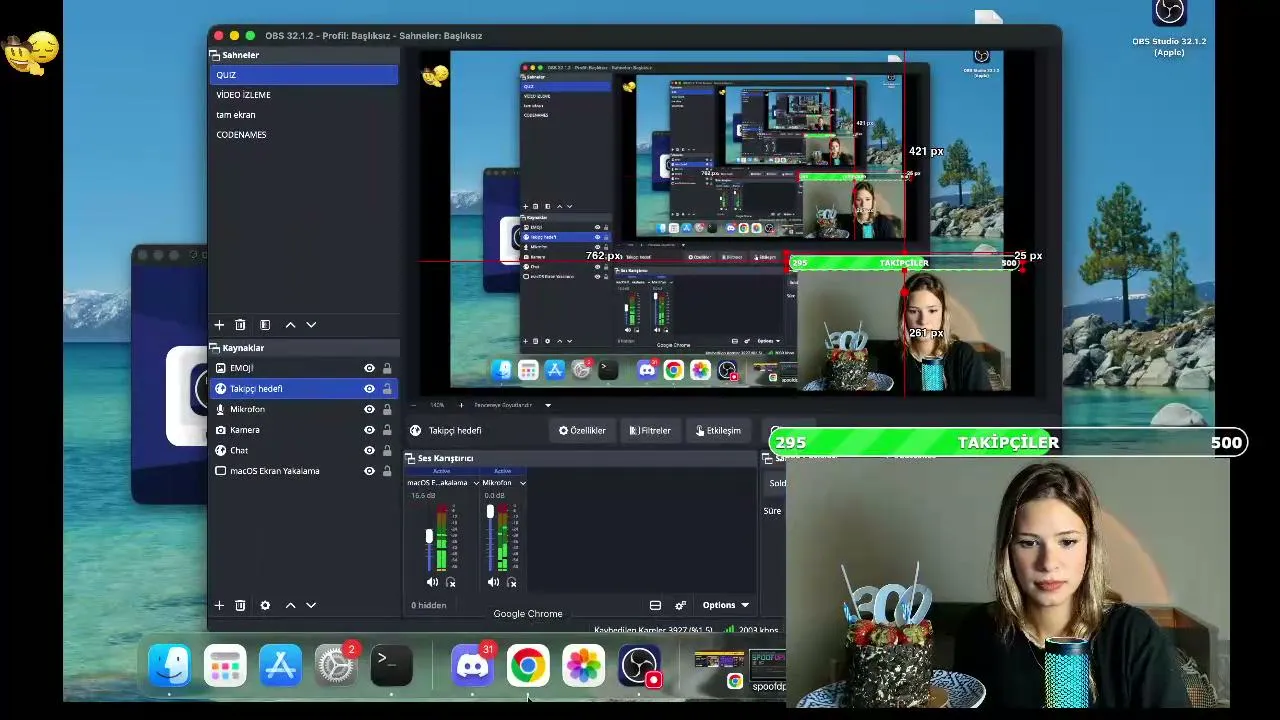1280x720 pixels.
Task: Open OBS Studio 32.1.2 desktop icon
Action: 1169,28
